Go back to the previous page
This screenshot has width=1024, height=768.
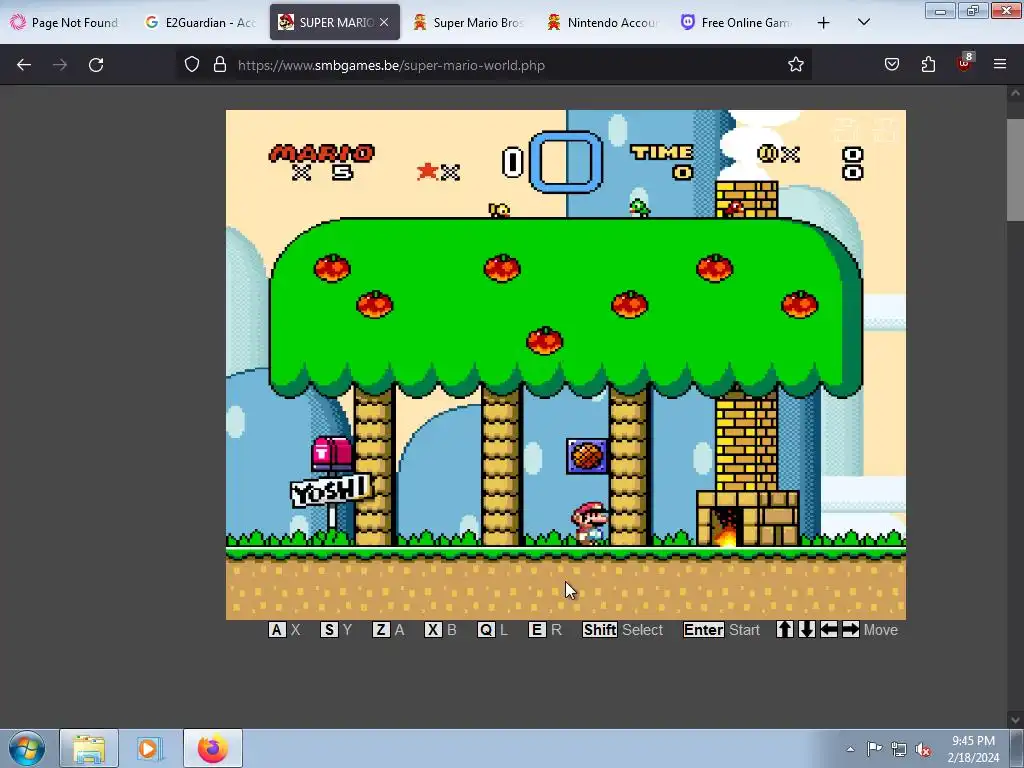pos(24,65)
